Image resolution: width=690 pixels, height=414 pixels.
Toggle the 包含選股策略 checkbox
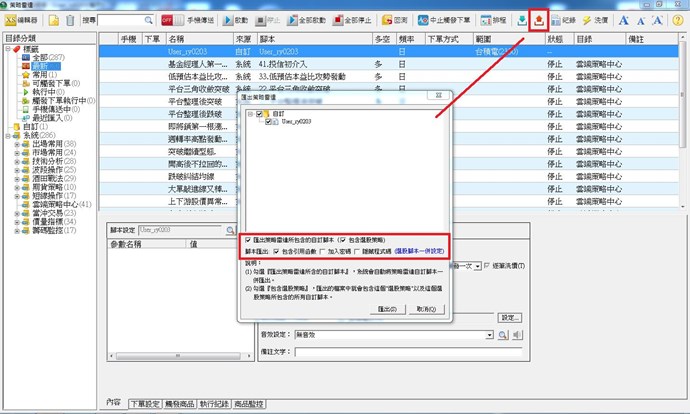coord(343,240)
